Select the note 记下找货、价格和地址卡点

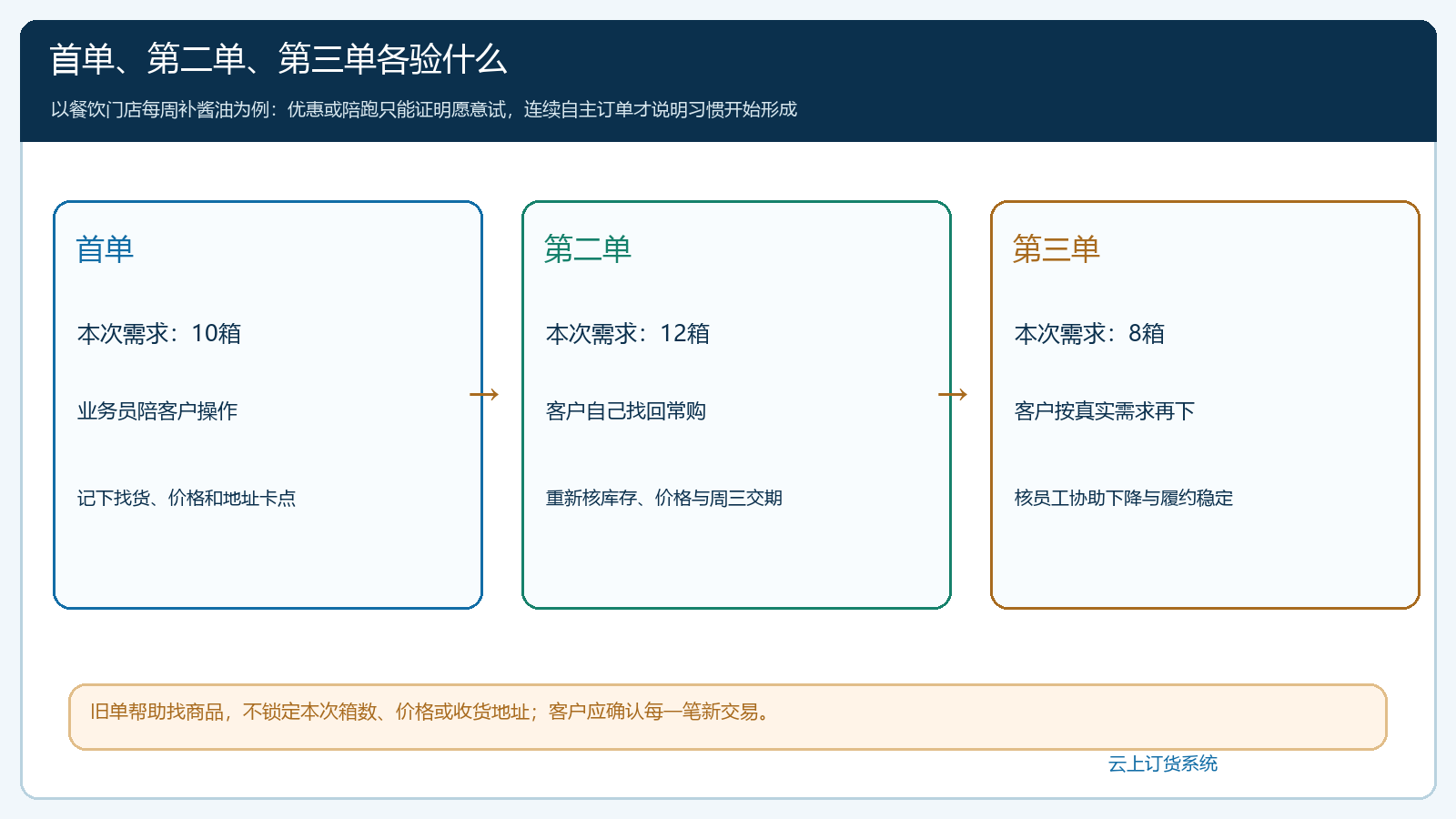coord(187,498)
